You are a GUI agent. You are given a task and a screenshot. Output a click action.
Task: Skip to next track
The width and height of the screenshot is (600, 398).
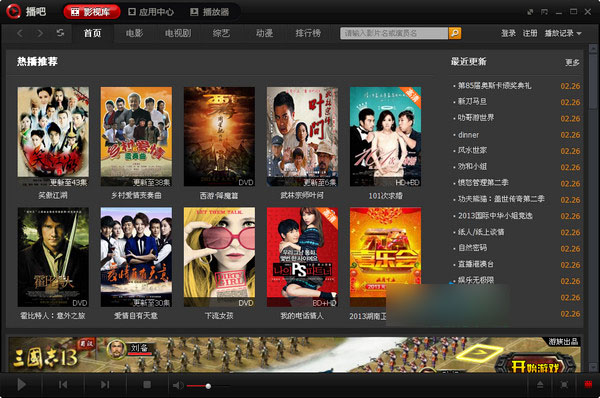pyautogui.click(x=105, y=384)
